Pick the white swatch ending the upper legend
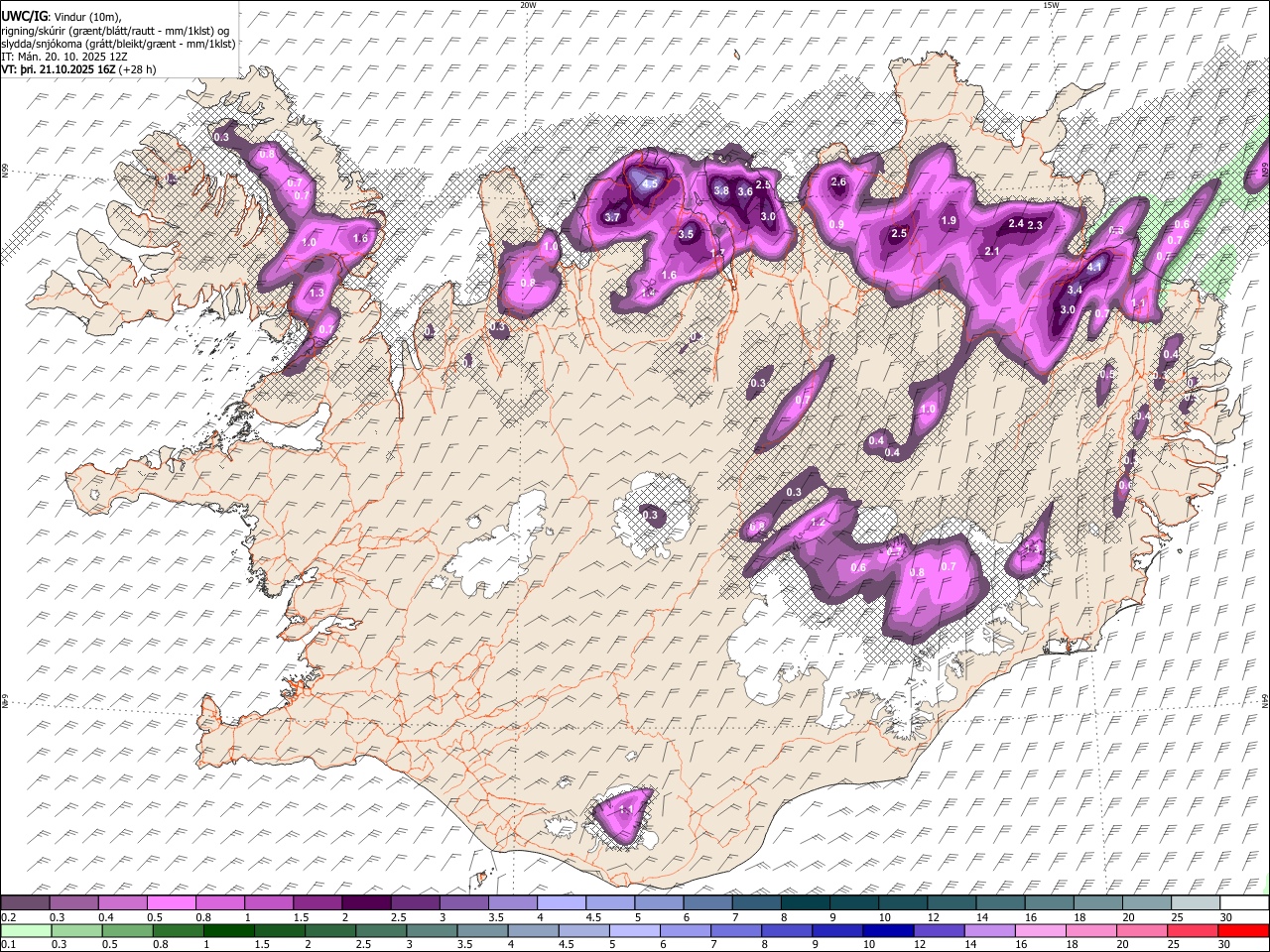Screen dimensions: 1270x952 pyautogui.click(x=1244, y=902)
